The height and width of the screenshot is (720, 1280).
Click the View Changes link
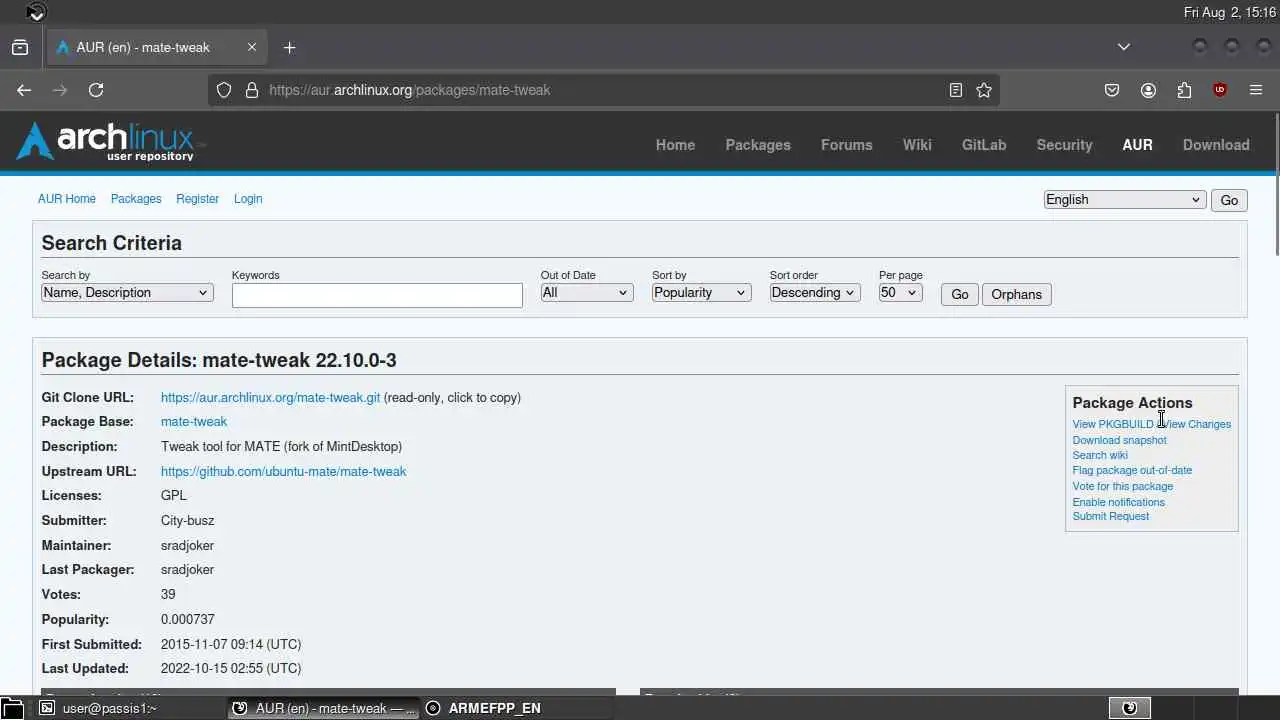tap(1198, 424)
